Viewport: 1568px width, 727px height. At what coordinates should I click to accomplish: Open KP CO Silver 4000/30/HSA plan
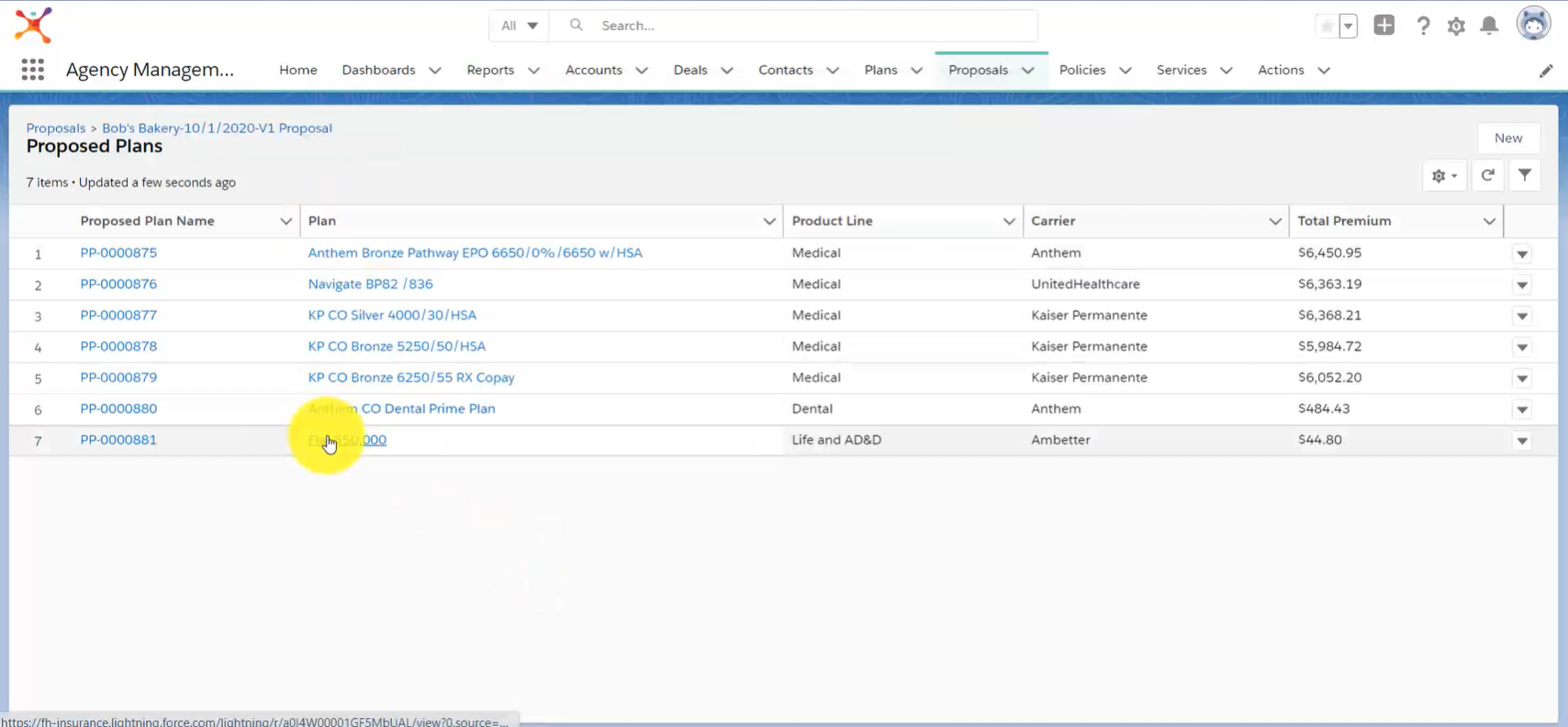pos(392,315)
